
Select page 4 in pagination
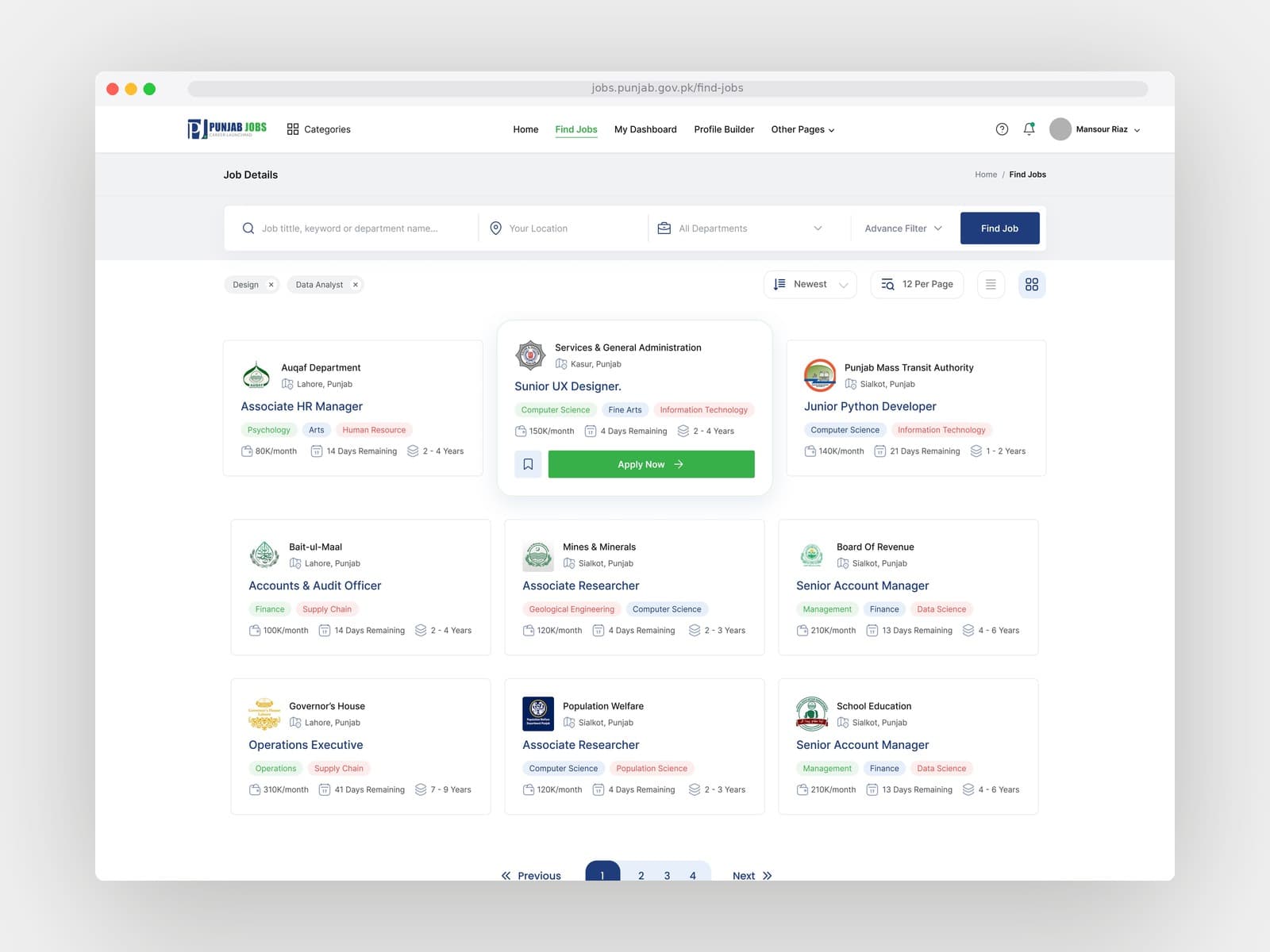(x=693, y=875)
